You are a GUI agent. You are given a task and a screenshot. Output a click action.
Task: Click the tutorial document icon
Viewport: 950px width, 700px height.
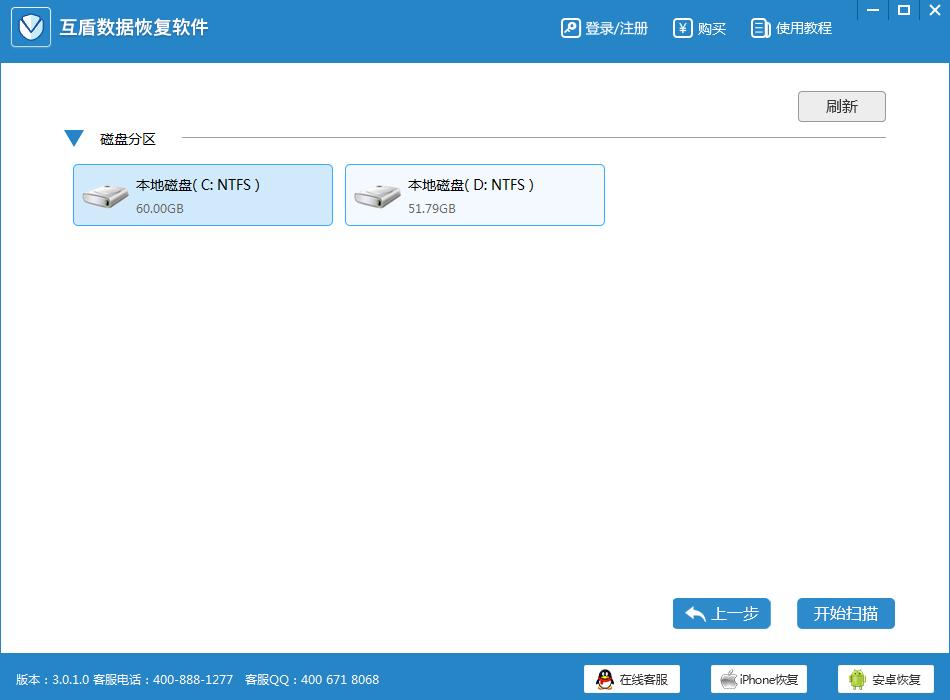click(761, 28)
